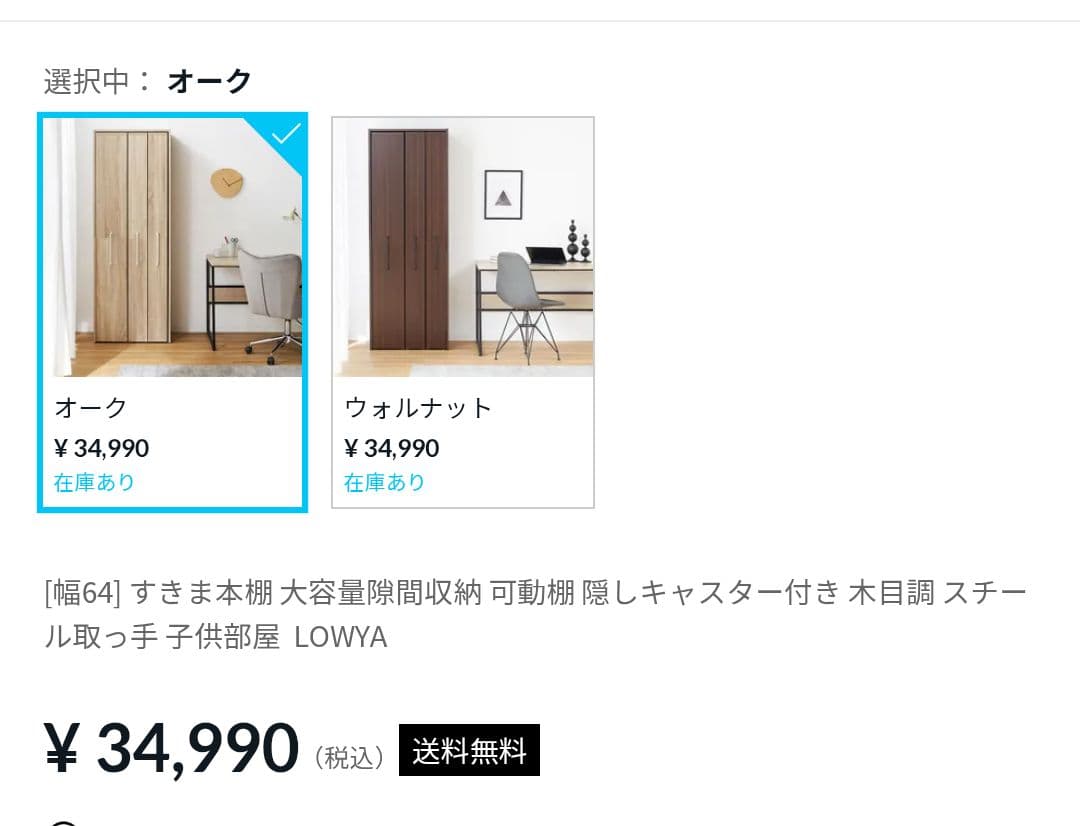Click the 送料無料 black badge

click(x=470, y=750)
